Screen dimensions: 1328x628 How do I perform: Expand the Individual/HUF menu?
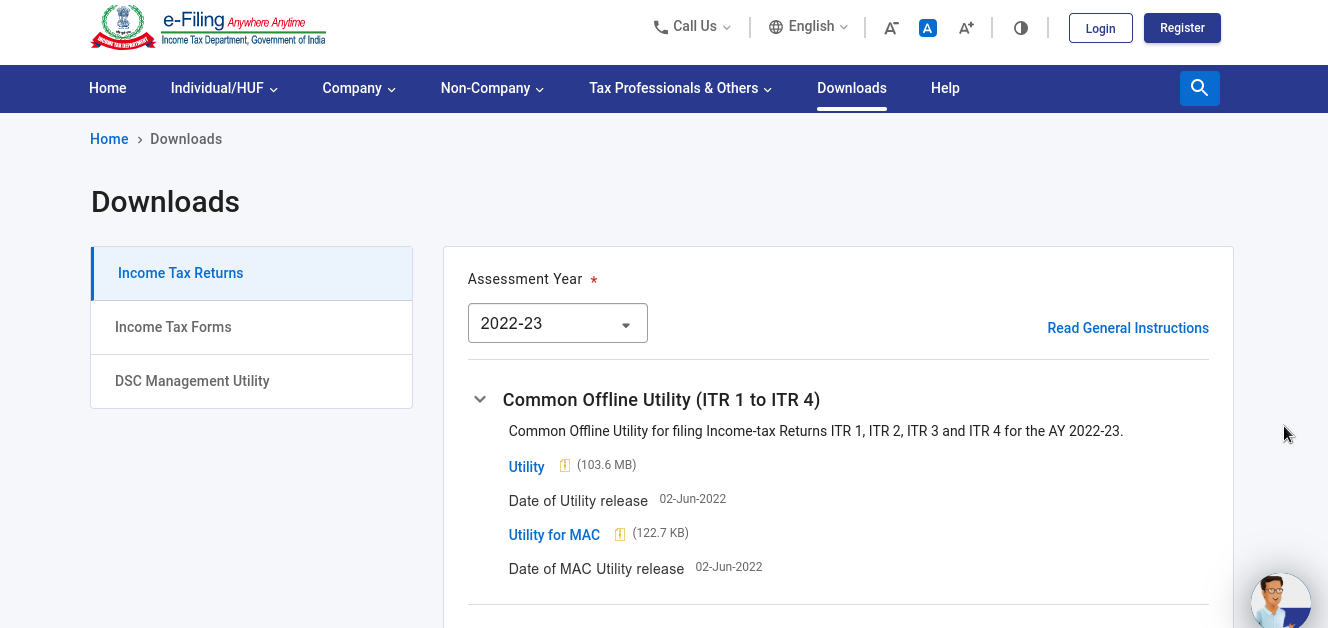(x=224, y=88)
